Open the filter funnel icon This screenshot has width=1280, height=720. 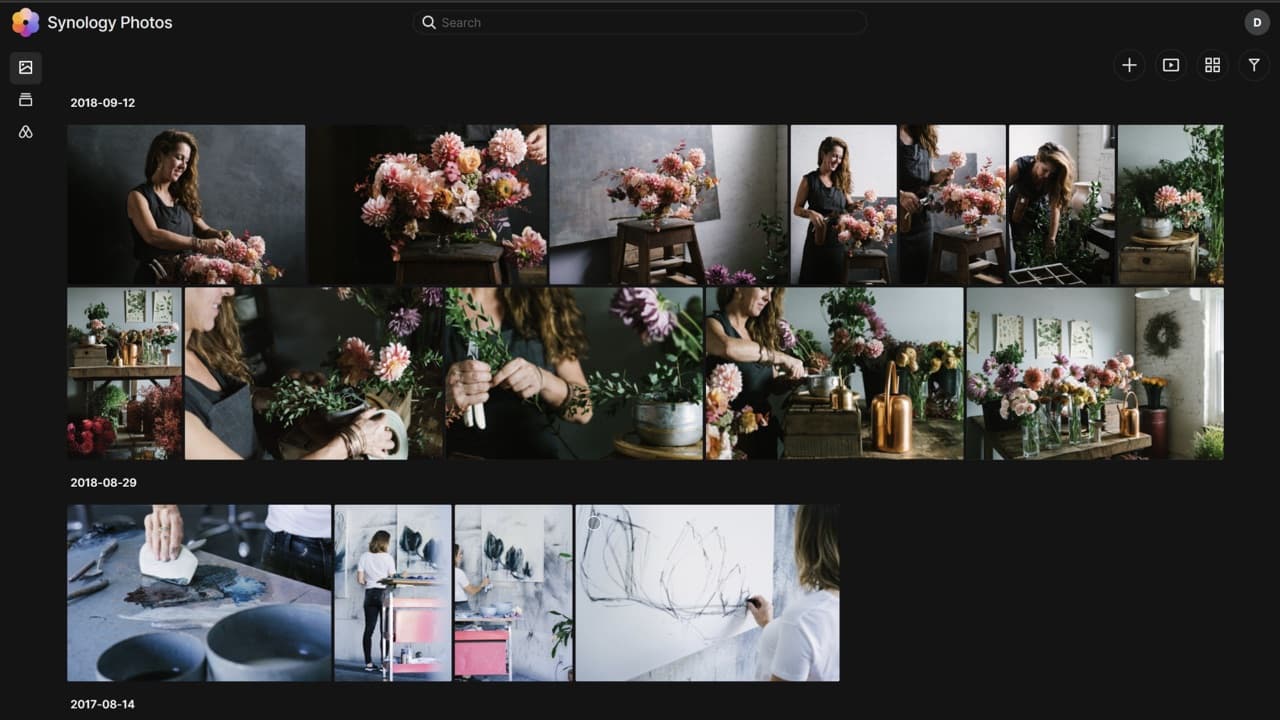point(1254,65)
